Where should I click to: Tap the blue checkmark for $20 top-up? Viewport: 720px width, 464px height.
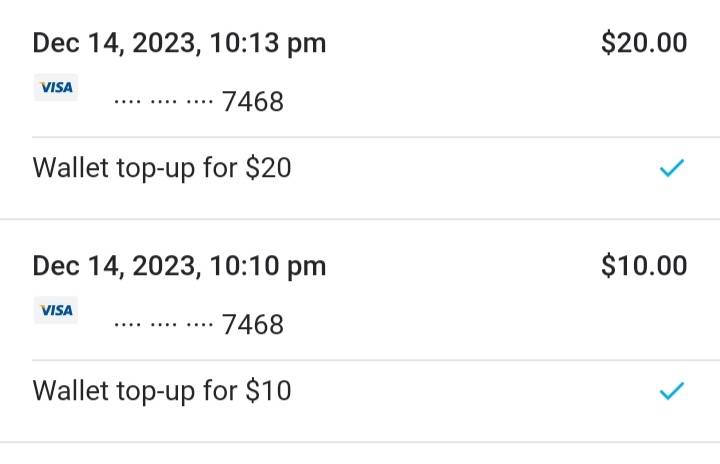pyautogui.click(x=671, y=168)
